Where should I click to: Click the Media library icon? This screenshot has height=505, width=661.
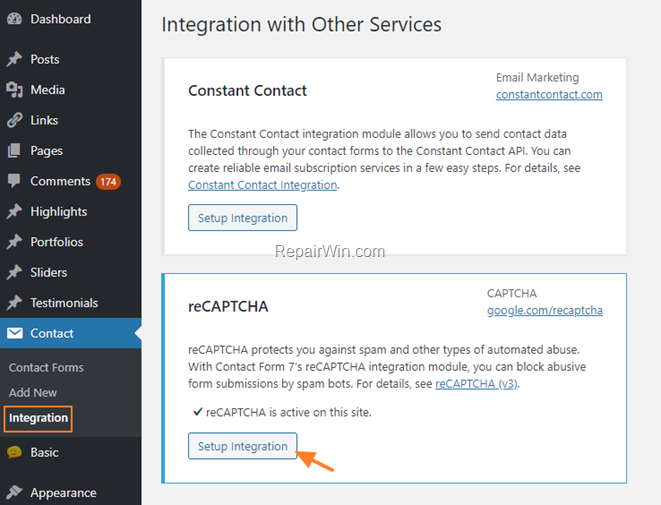[14, 90]
